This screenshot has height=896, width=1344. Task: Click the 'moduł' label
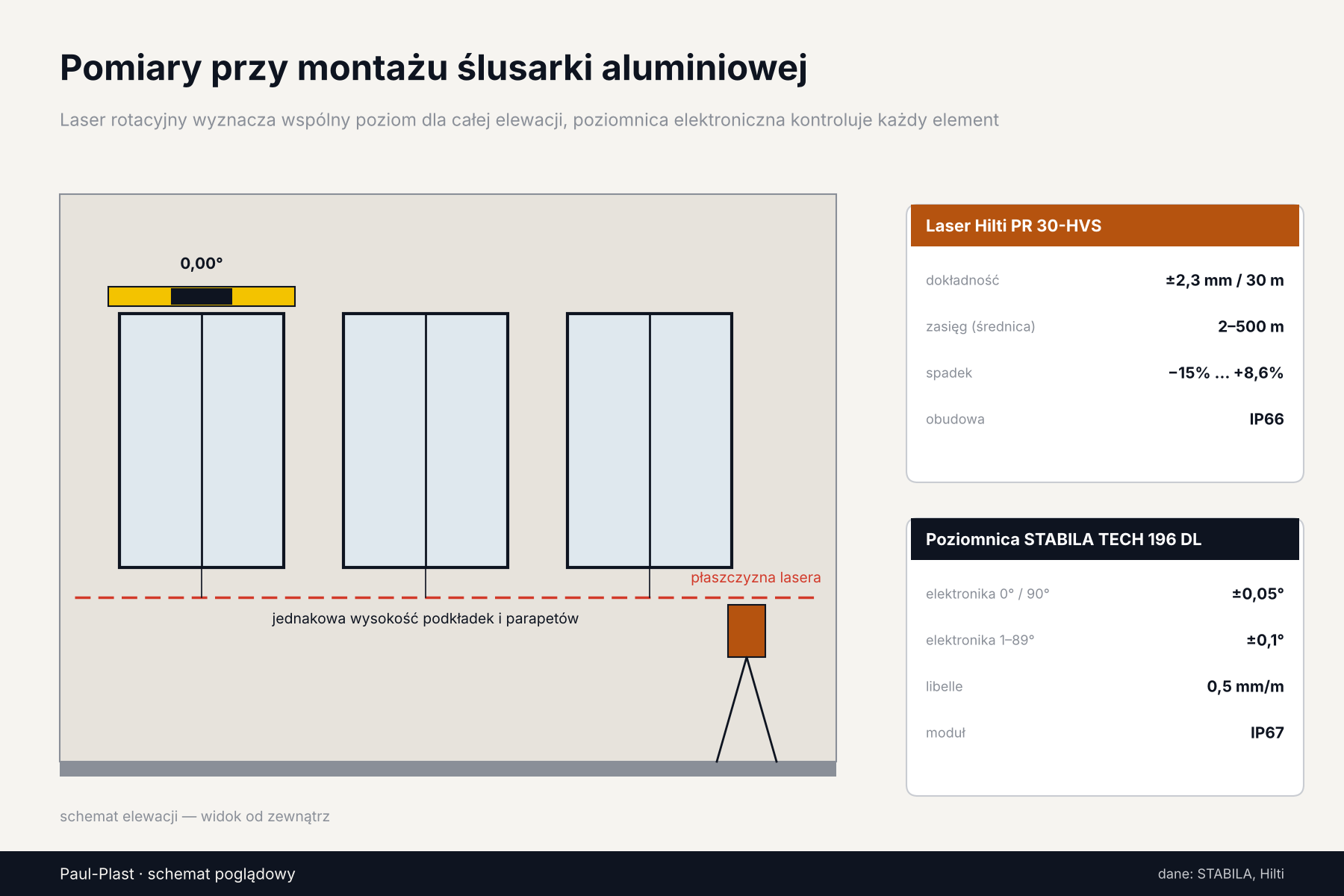[x=946, y=732]
